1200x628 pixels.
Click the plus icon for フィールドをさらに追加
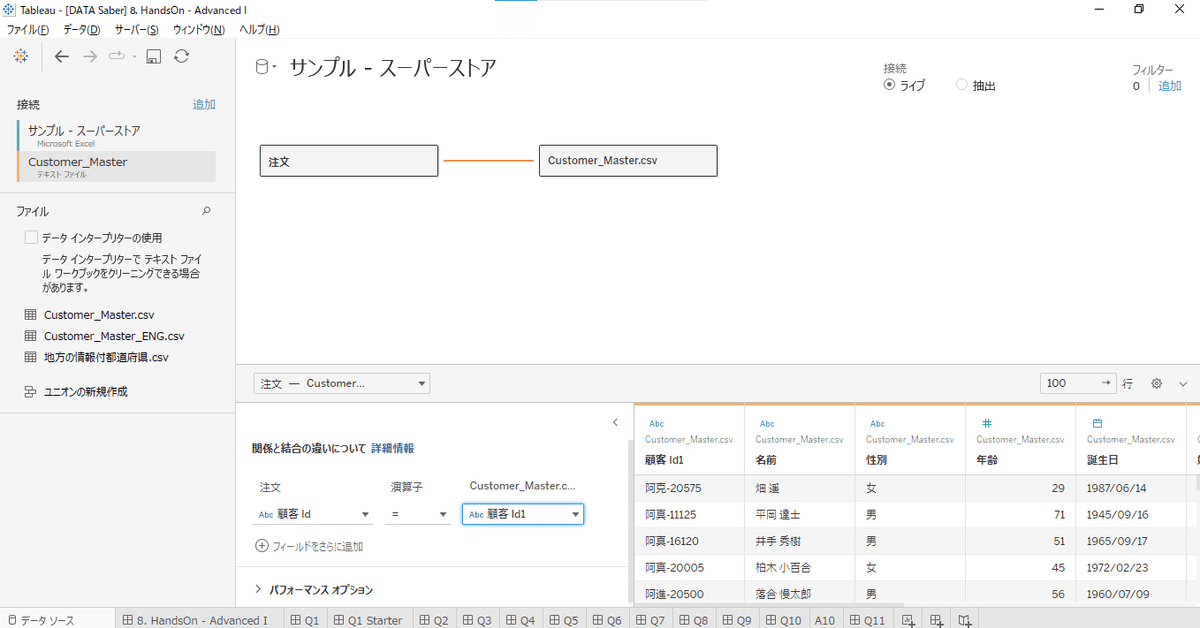[x=262, y=546]
